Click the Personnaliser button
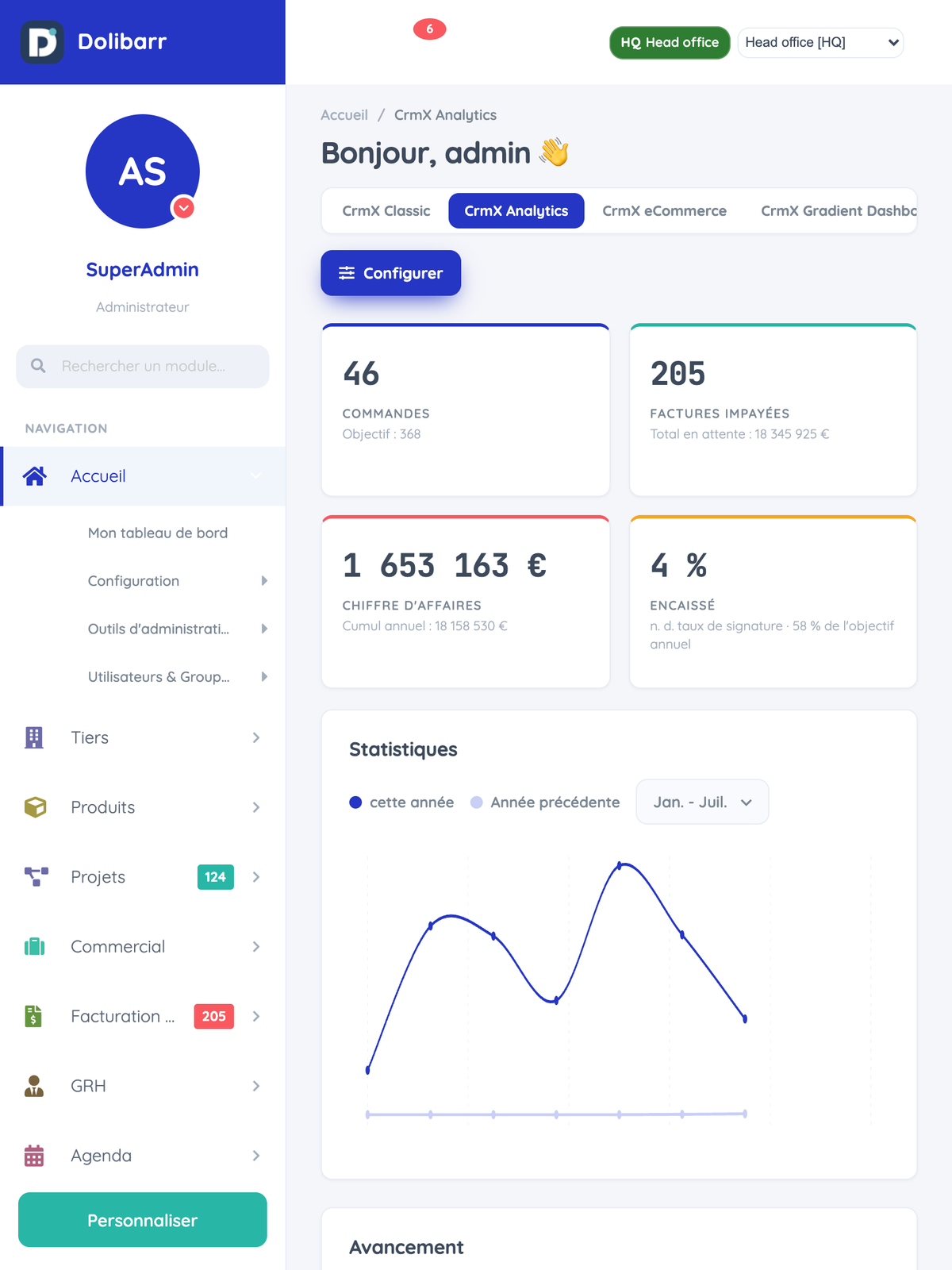The height and width of the screenshot is (1270, 952). (x=143, y=1220)
